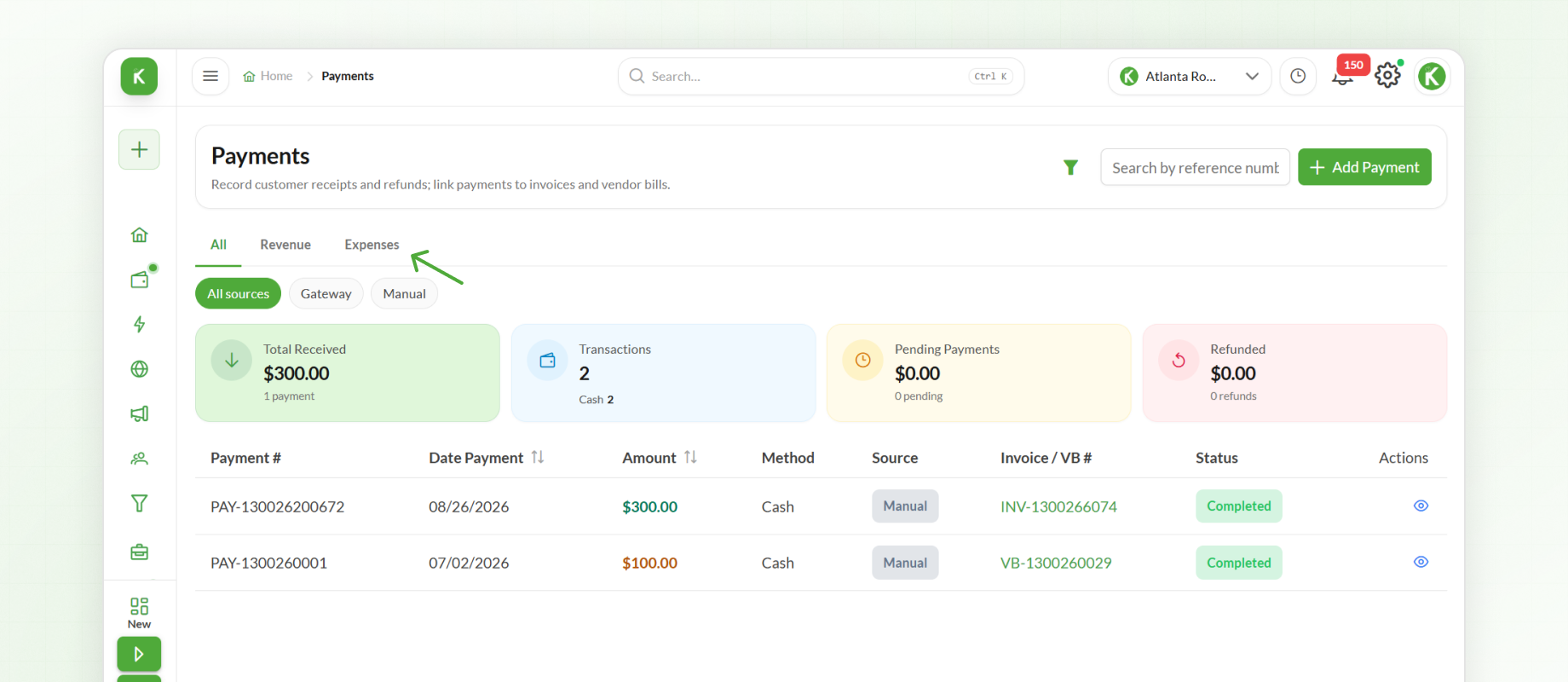Open notifications bell with 150 badge
The height and width of the screenshot is (682, 1568).
(1344, 77)
